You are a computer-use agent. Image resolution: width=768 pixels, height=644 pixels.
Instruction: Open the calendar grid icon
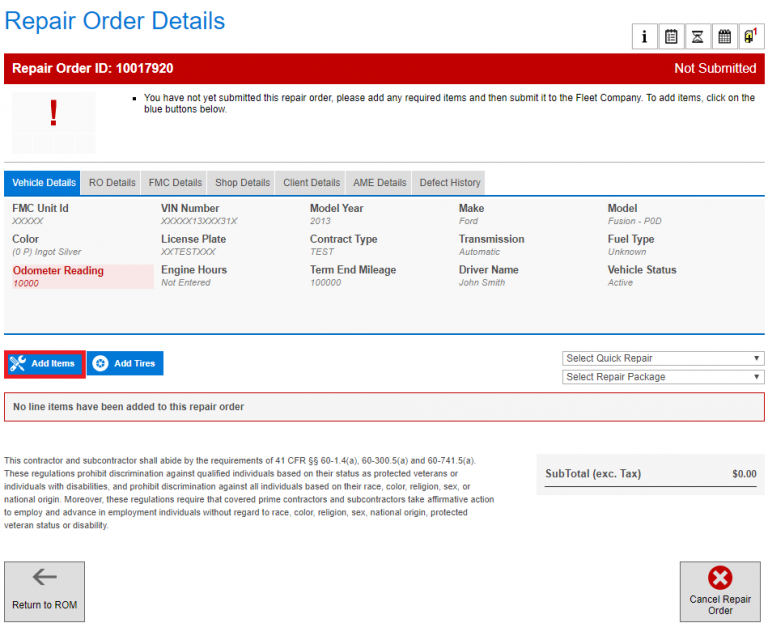pos(725,37)
